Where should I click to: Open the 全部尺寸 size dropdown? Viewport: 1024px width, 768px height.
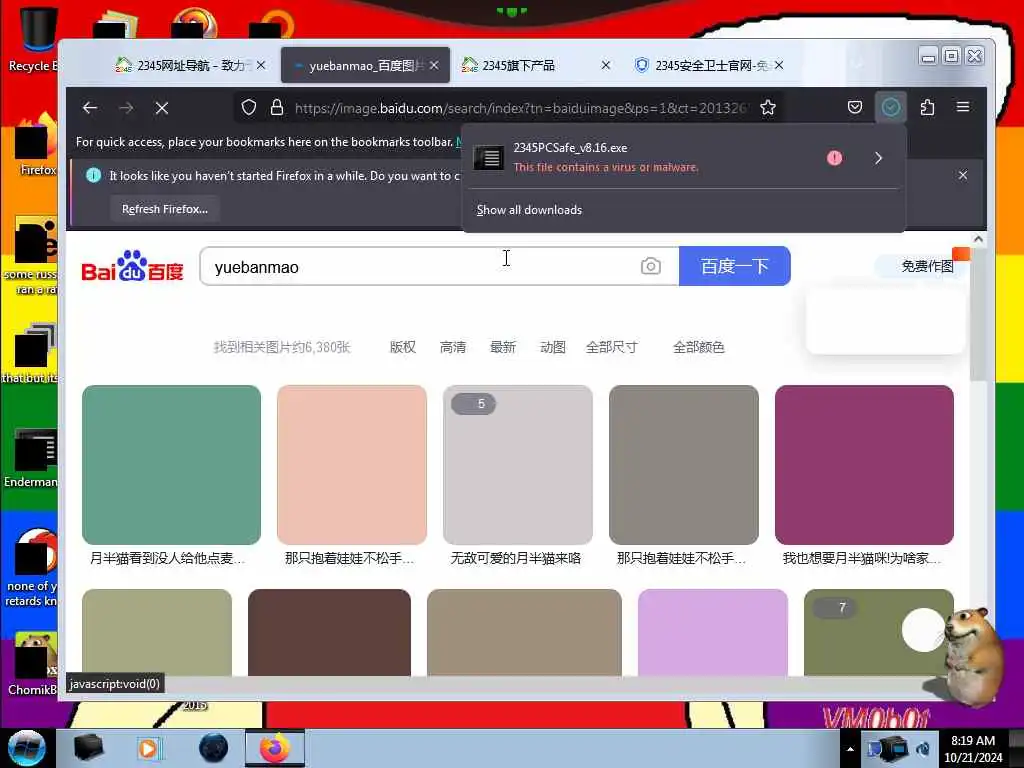pyautogui.click(x=612, y=347)
